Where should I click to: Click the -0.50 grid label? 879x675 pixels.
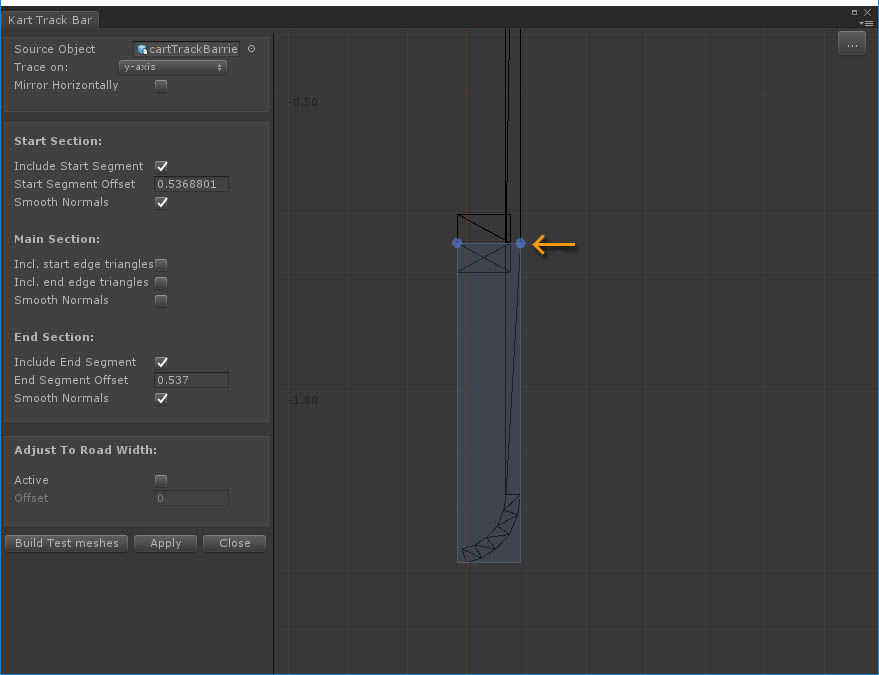pyautogui.click(x=303, y=102)
